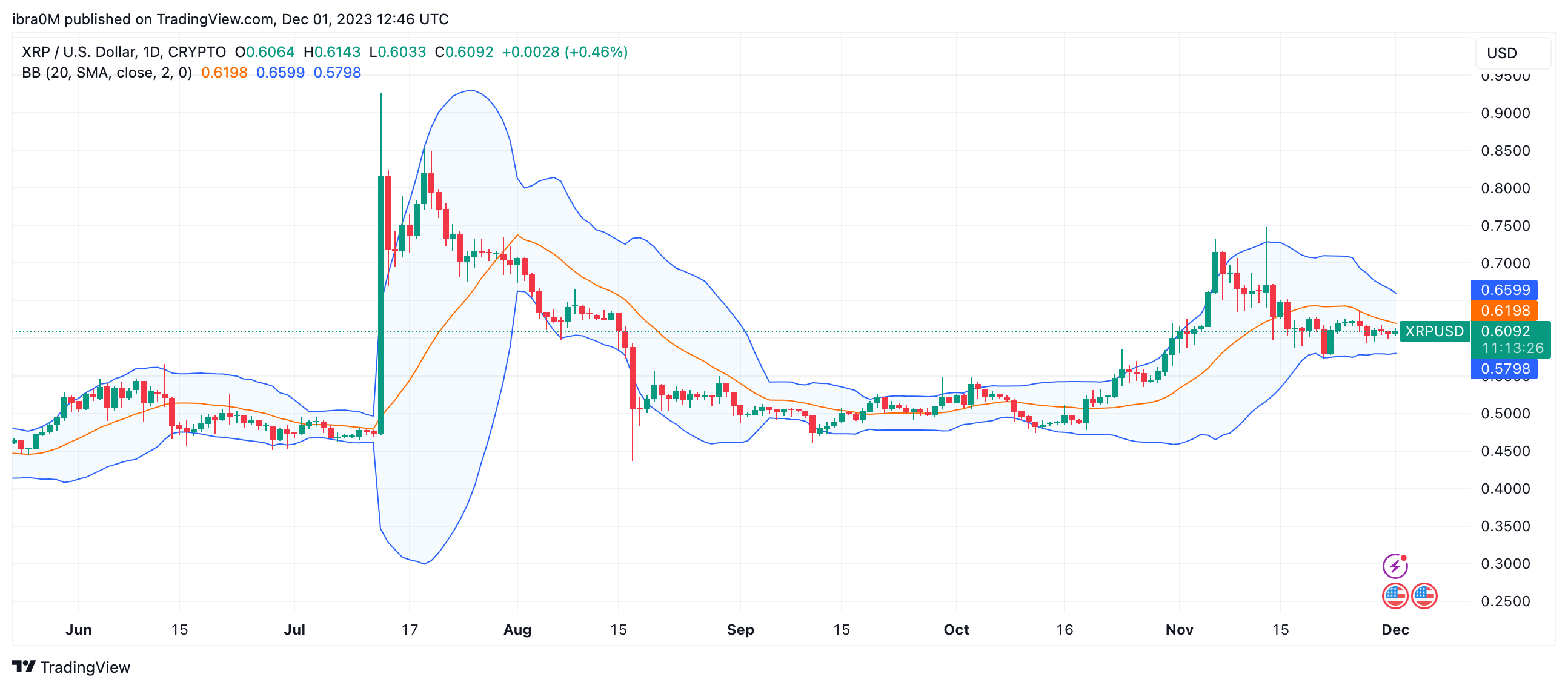The width and height of the screenshot is (1568, 688).
Task: Click the blue 0.6599 price axis label
Action: [1504, 290]
